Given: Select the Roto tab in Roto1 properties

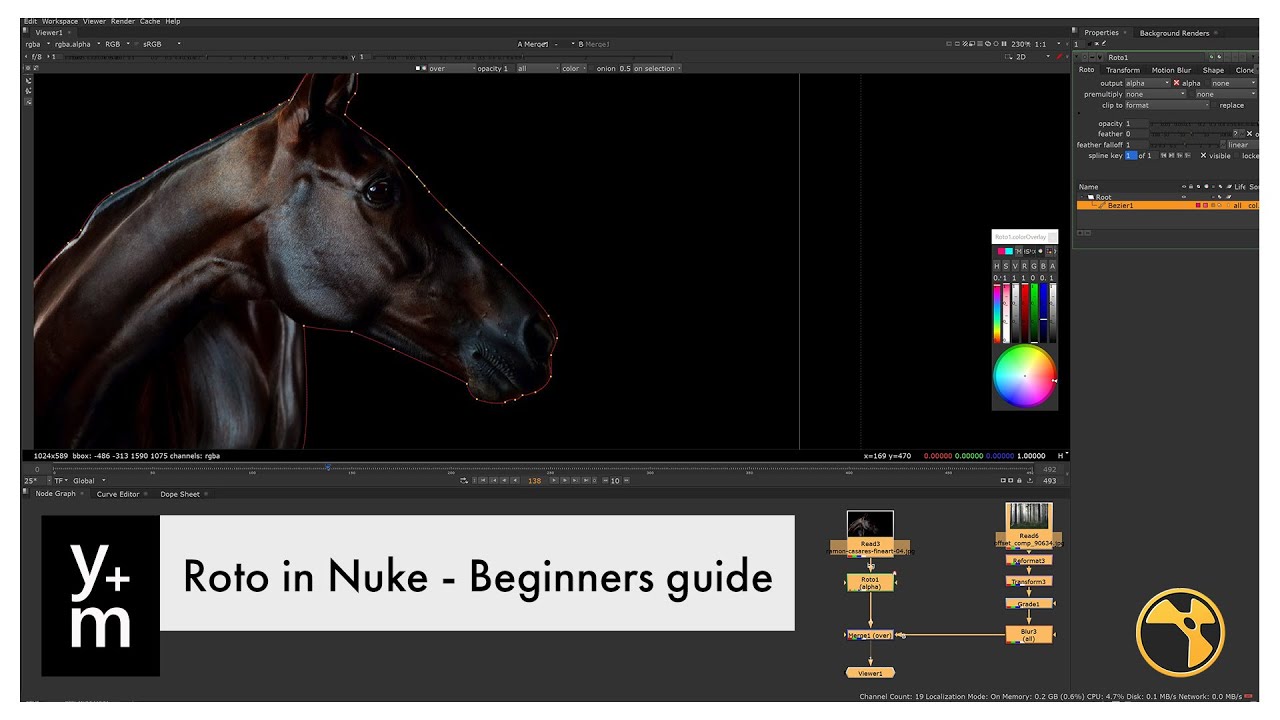Looking at the screenshot, I should point(1086,70).
